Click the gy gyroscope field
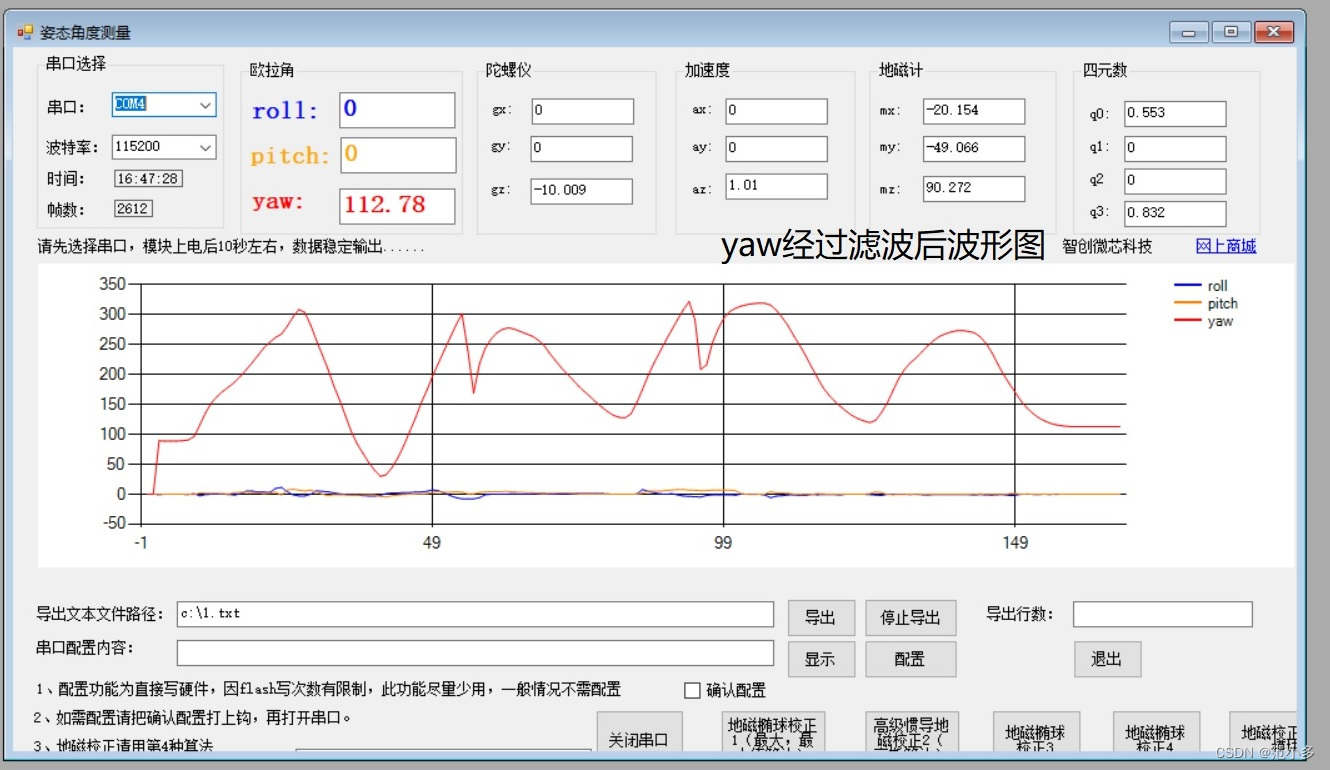The height and width of the screenshot is (770, 1330). click(583, 149)
